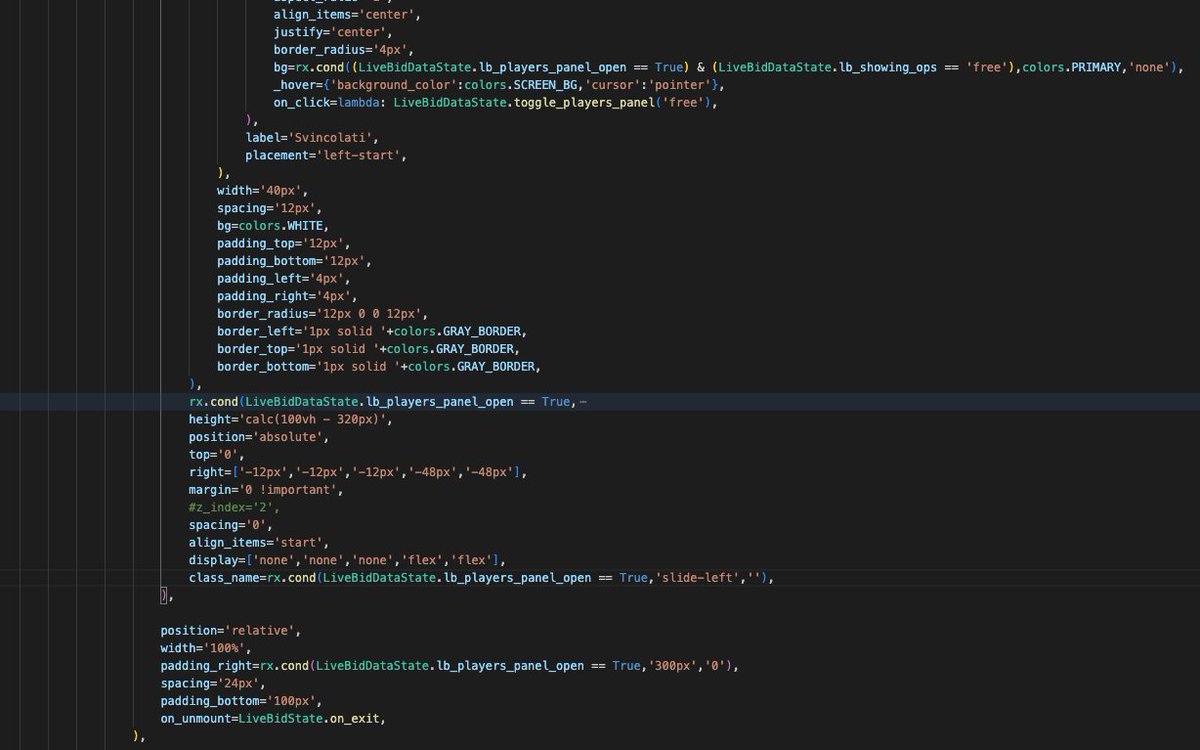Viewport: 1200px width, 750px height.
Task: Click the align_items='center' line
Action: coord(347,14)
